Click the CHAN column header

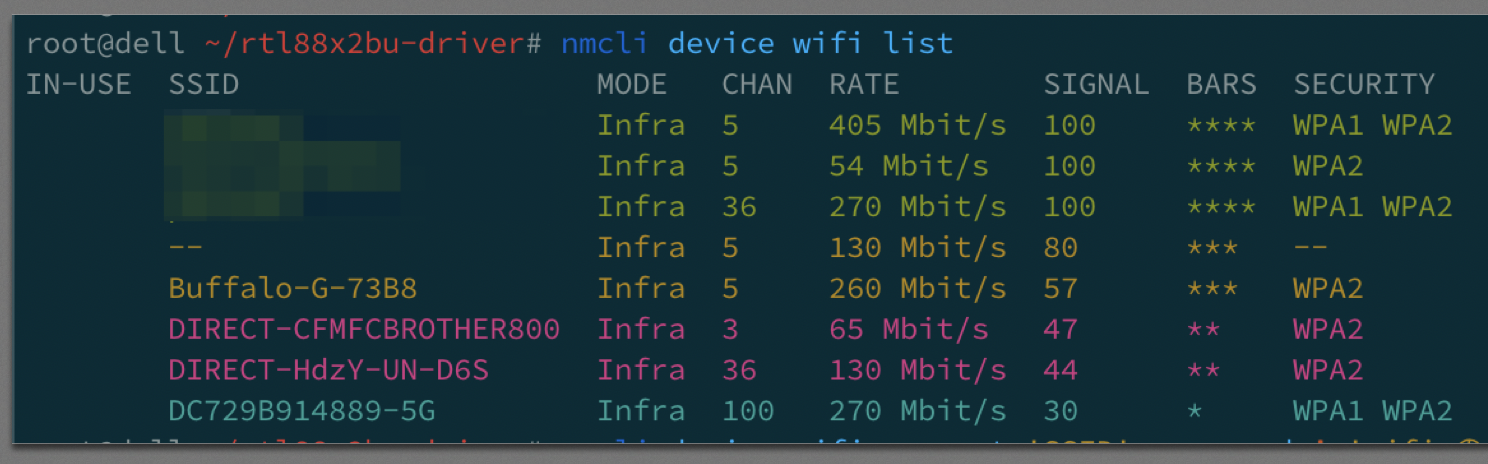(x=757, y=84)
